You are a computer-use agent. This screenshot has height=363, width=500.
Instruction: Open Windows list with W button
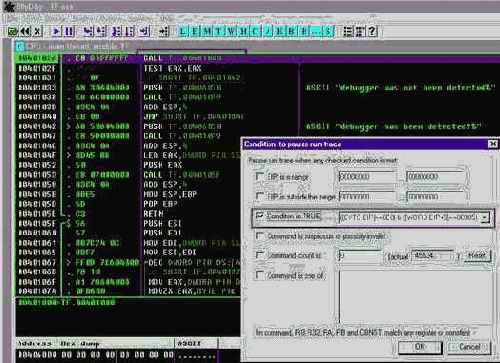point(231,32)
